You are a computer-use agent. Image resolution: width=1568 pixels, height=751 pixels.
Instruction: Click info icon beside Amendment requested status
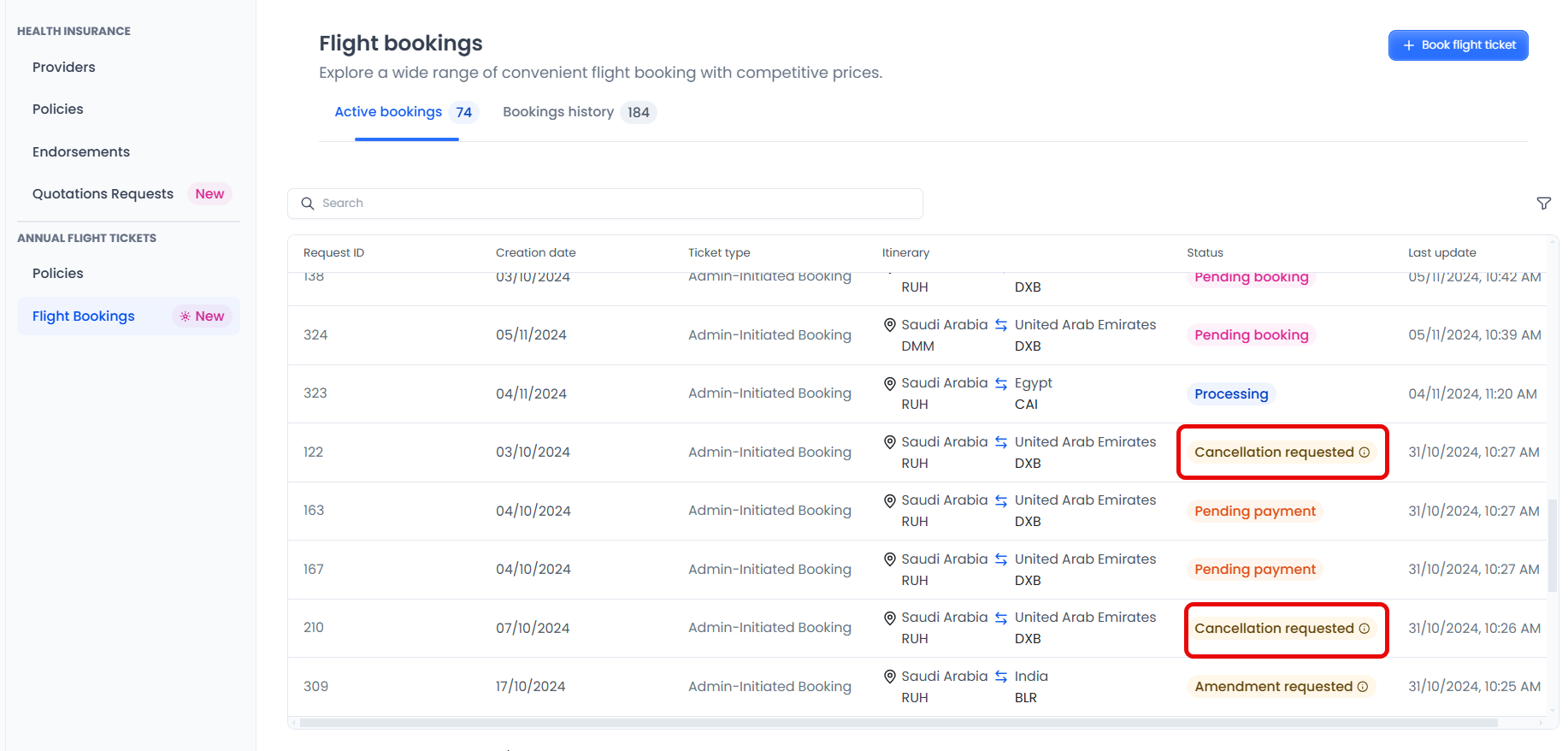point(1363,687)
